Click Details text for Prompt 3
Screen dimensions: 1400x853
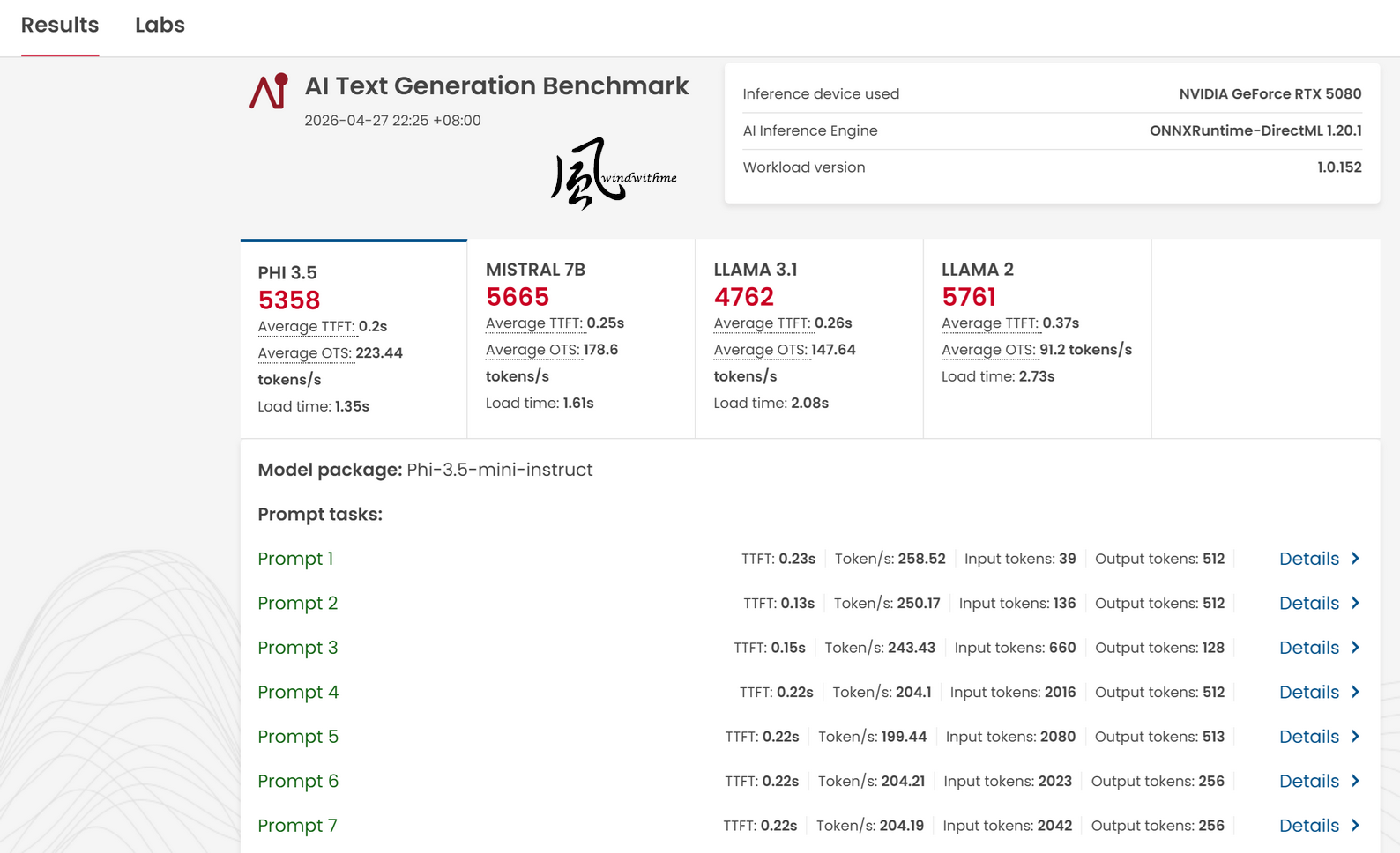point(1309,648)
